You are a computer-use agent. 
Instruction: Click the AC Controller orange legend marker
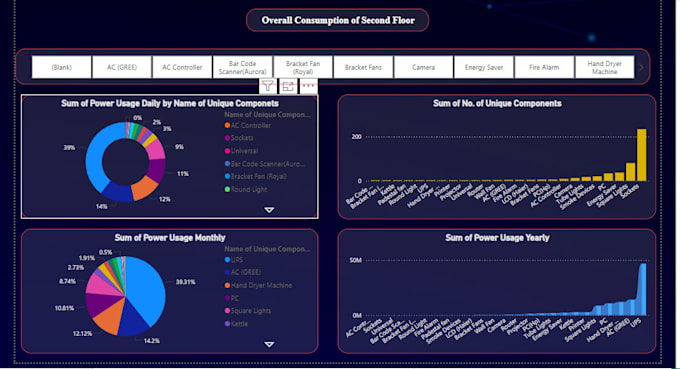pyautogui.click(x=227, y=125)
